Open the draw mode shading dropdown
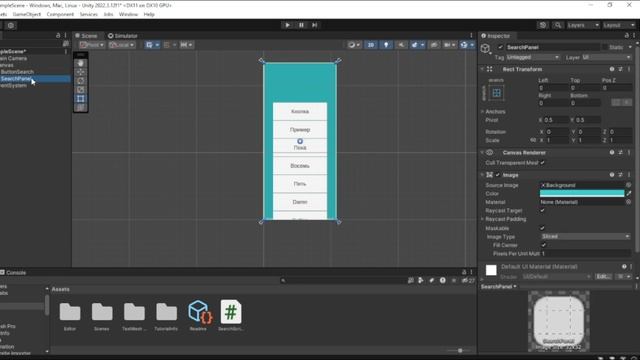 coord(353,45)
